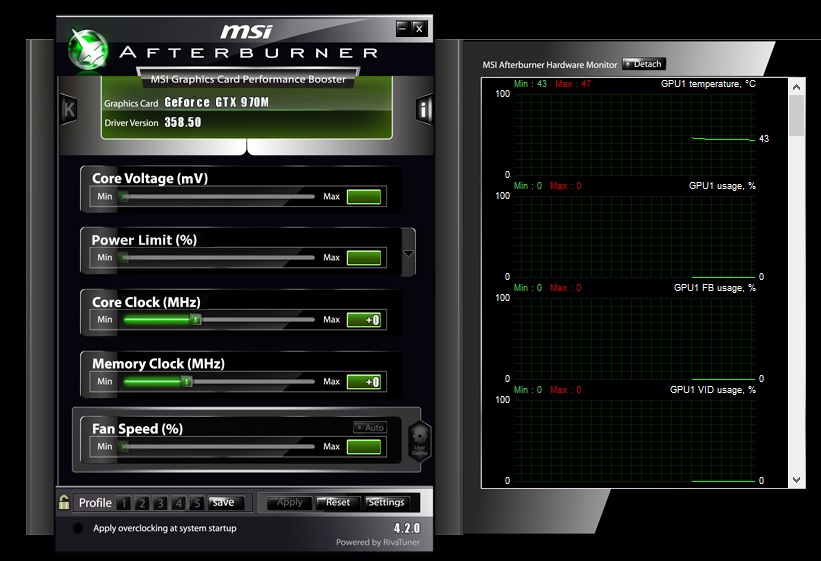Image resolution: width=821 pixels, height=561 pixels.
Task: Click the GeForce GTX 970M text
Action: pos(216,102)
